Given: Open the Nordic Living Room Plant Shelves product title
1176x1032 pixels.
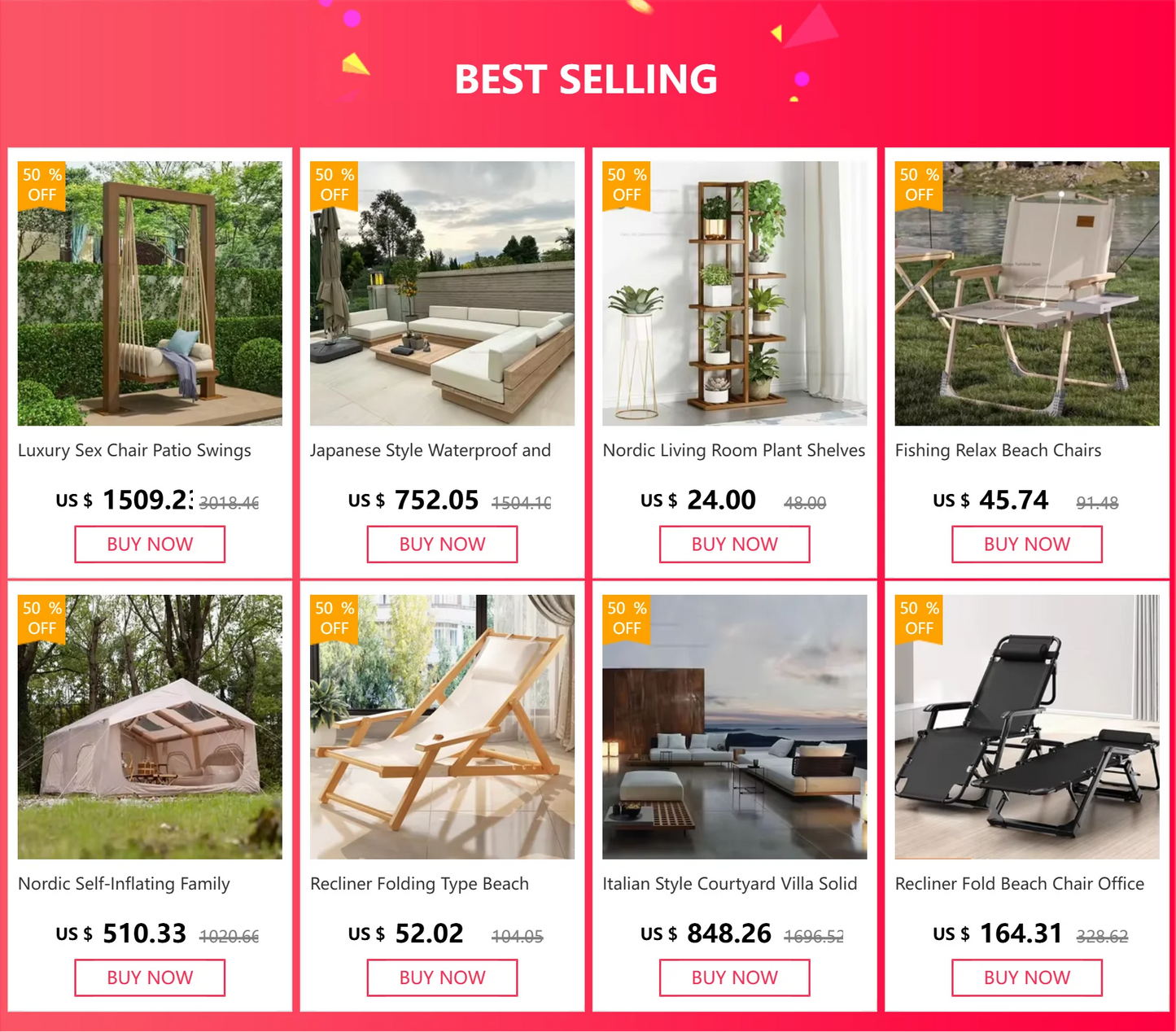Looking at the screenshot, I should coord(733,450).
